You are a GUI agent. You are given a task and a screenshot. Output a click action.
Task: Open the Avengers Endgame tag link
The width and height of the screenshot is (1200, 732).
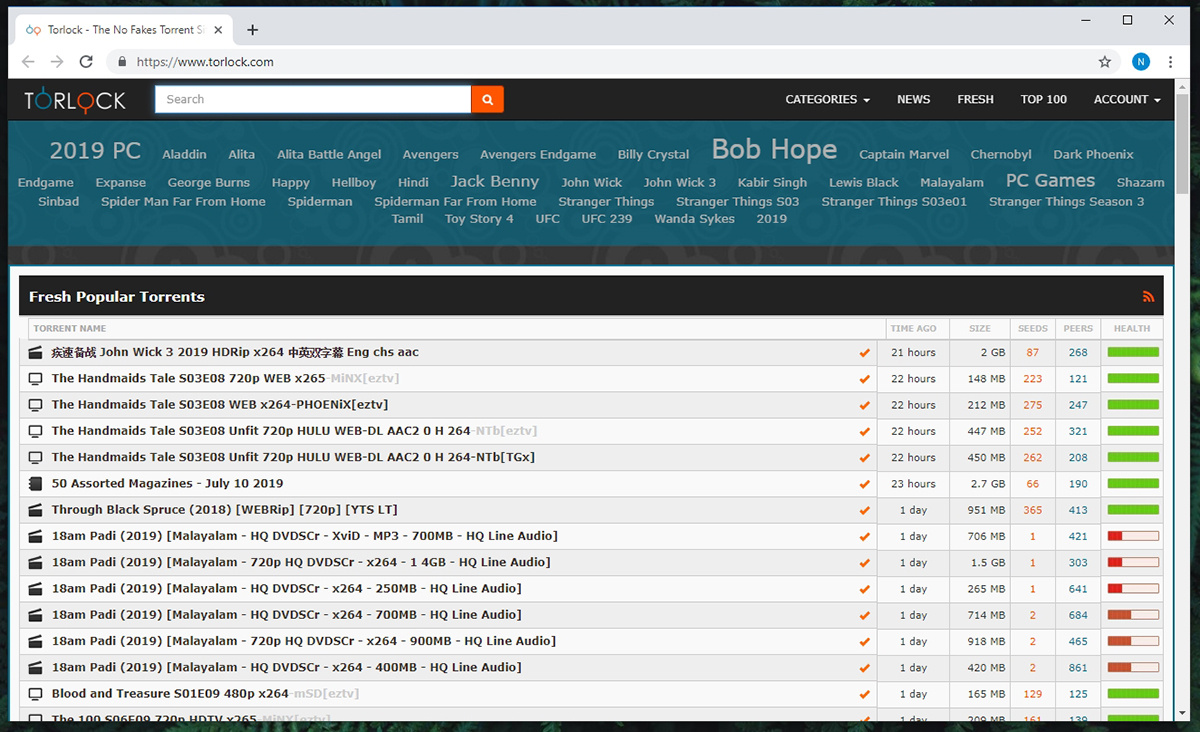(x=538, y=155)
